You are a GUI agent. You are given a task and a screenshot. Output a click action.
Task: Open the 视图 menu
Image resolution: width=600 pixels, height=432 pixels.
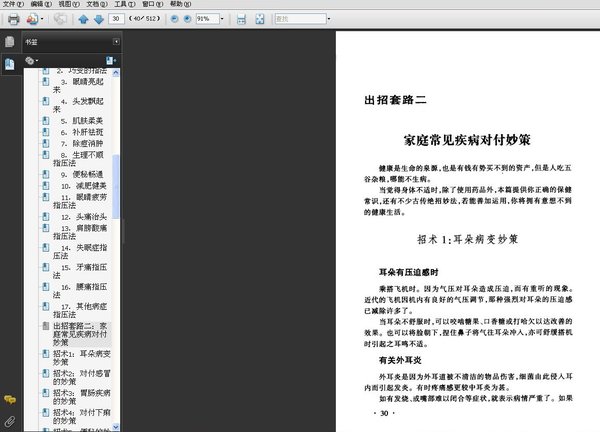[x=69, y=4]
